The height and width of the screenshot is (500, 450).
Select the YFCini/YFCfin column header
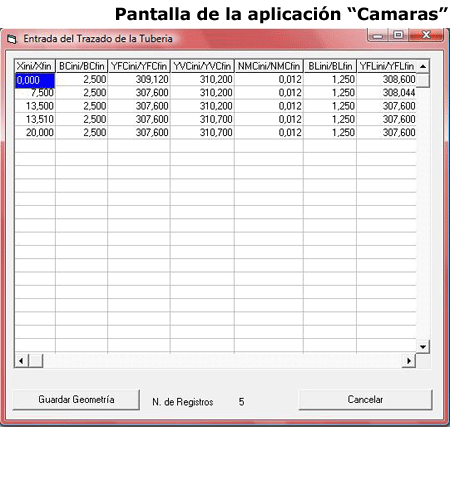click(139, 66)
